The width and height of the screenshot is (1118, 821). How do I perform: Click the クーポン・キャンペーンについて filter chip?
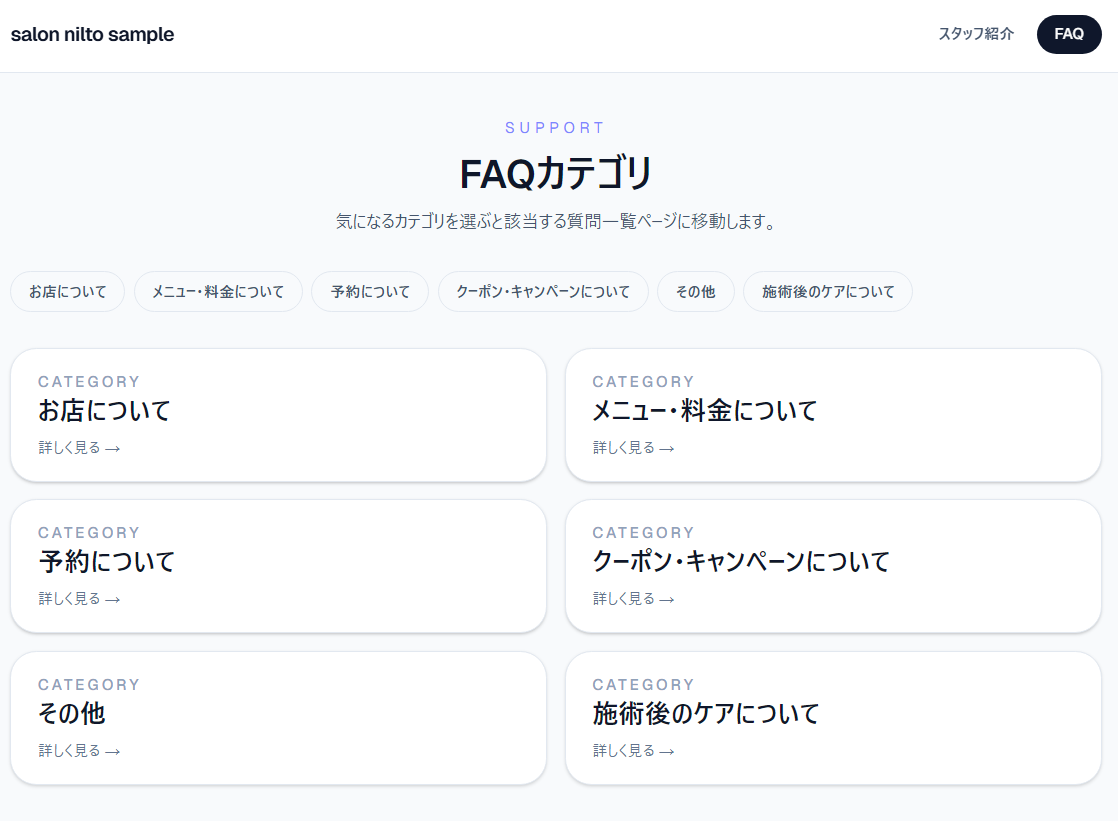point(543,292)
